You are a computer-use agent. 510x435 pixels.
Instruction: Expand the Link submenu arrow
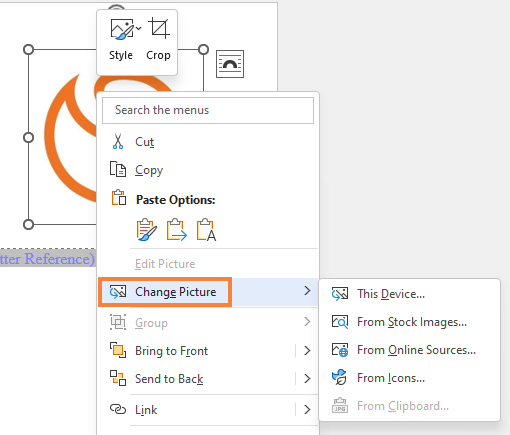307,409
